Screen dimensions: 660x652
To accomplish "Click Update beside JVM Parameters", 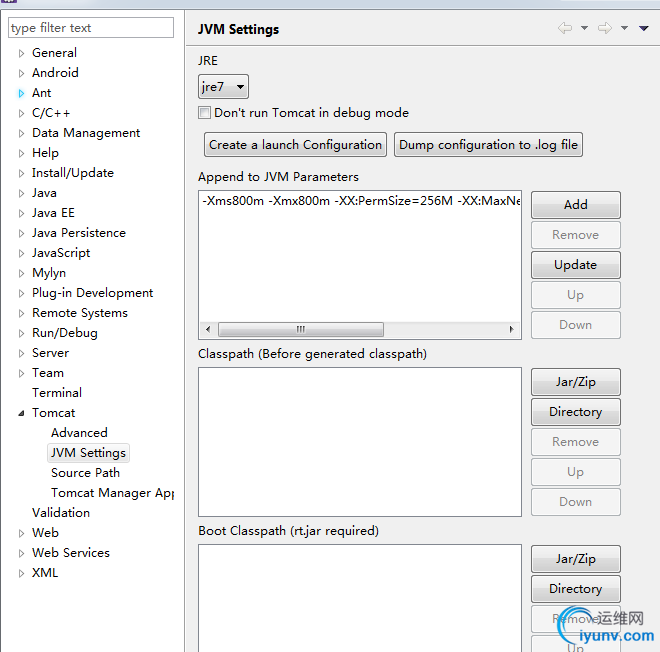I will (x=575, y=265).
